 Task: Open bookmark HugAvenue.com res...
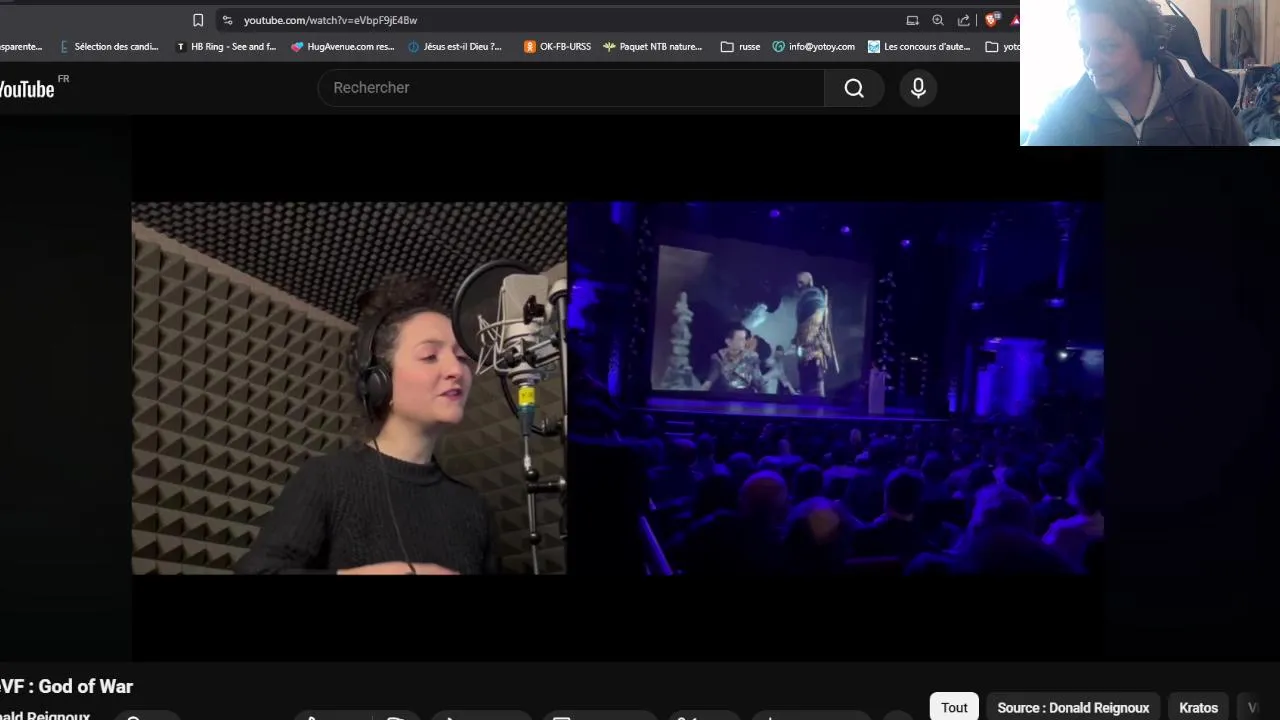tap(343, 46)
